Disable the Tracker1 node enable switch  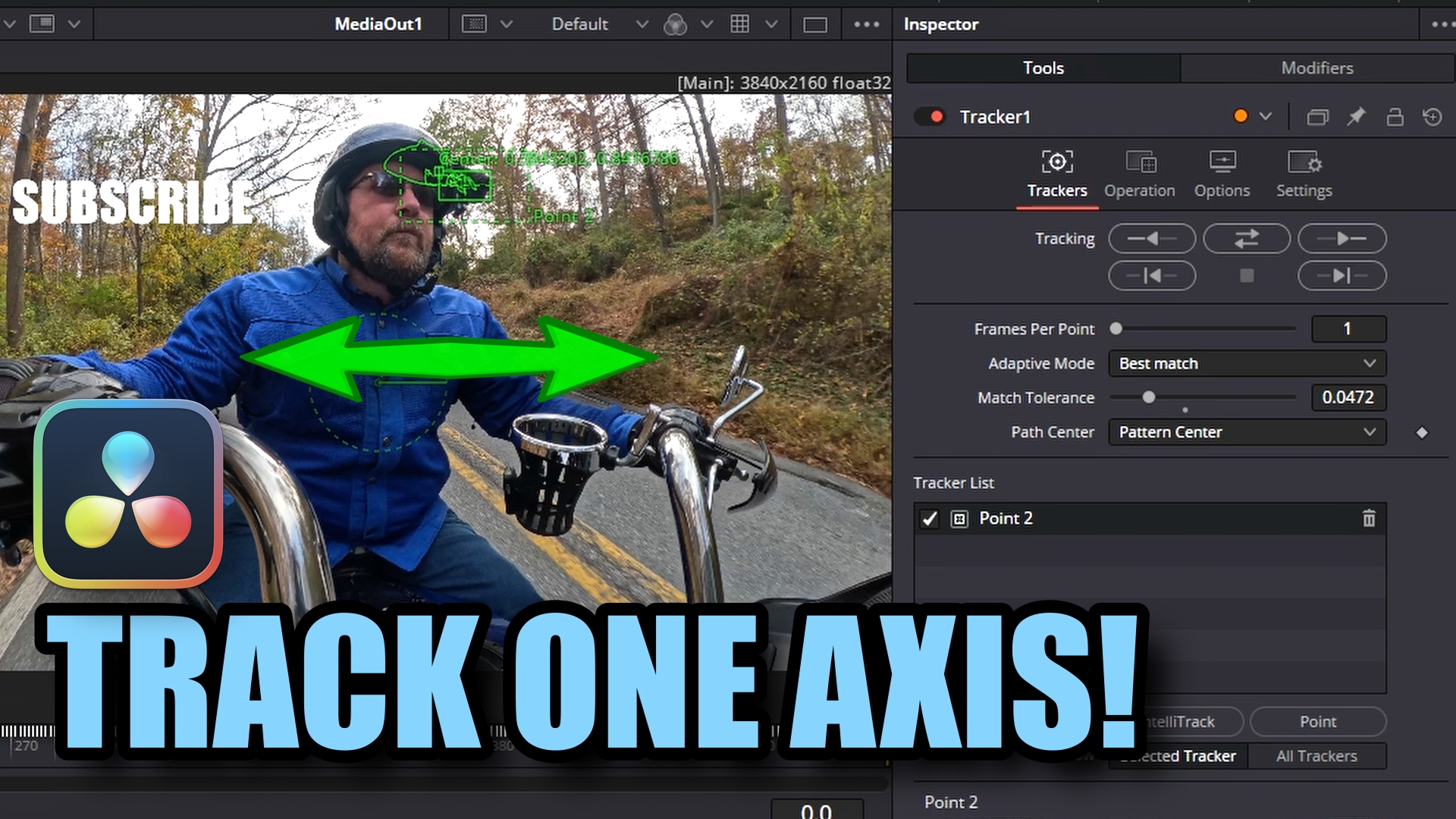pos(931,117)
